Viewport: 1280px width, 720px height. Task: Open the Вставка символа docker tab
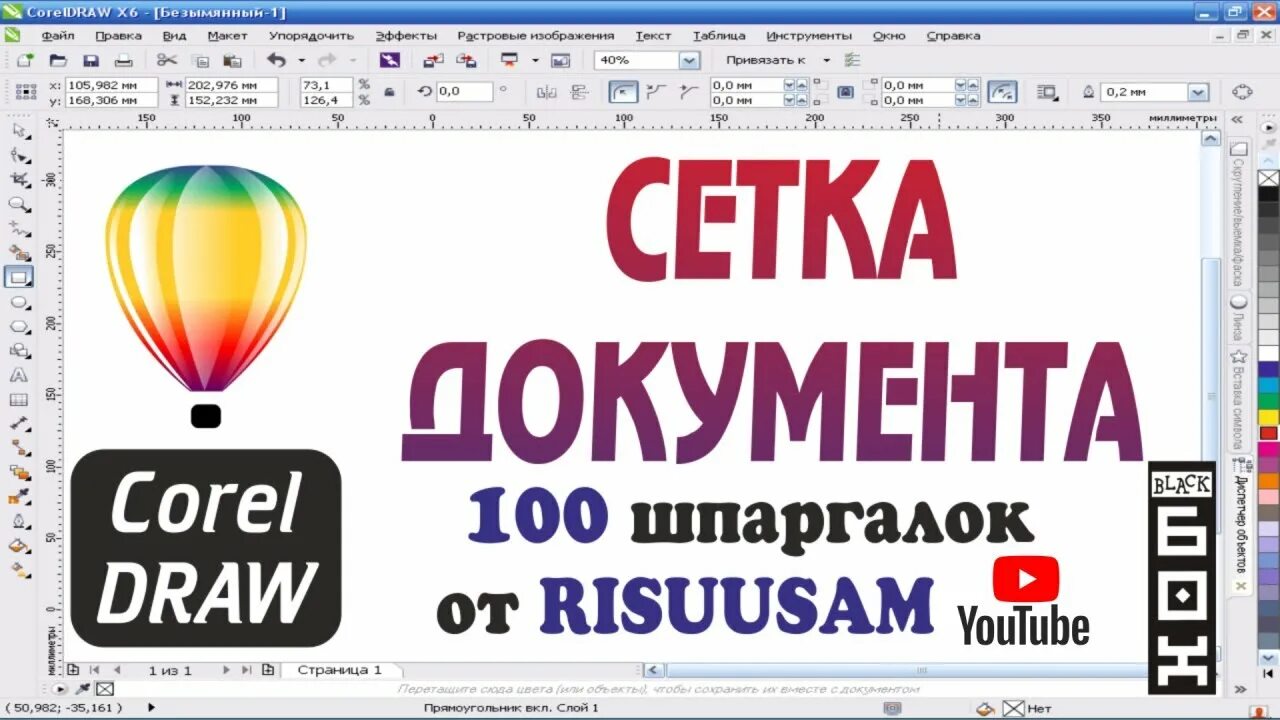point(1240,400)
